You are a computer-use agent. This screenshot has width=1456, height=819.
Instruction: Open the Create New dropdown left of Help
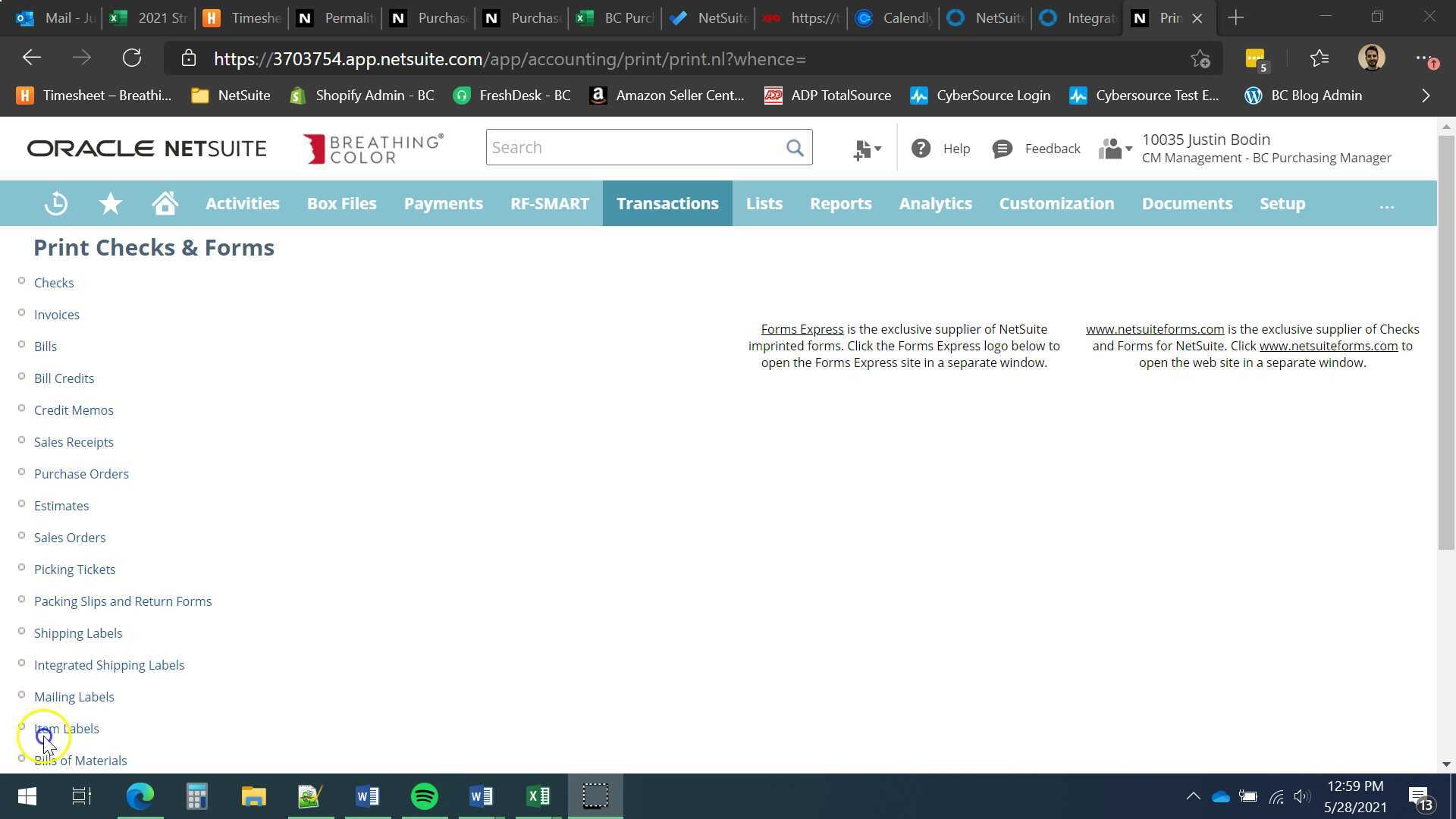click(866, 148)
